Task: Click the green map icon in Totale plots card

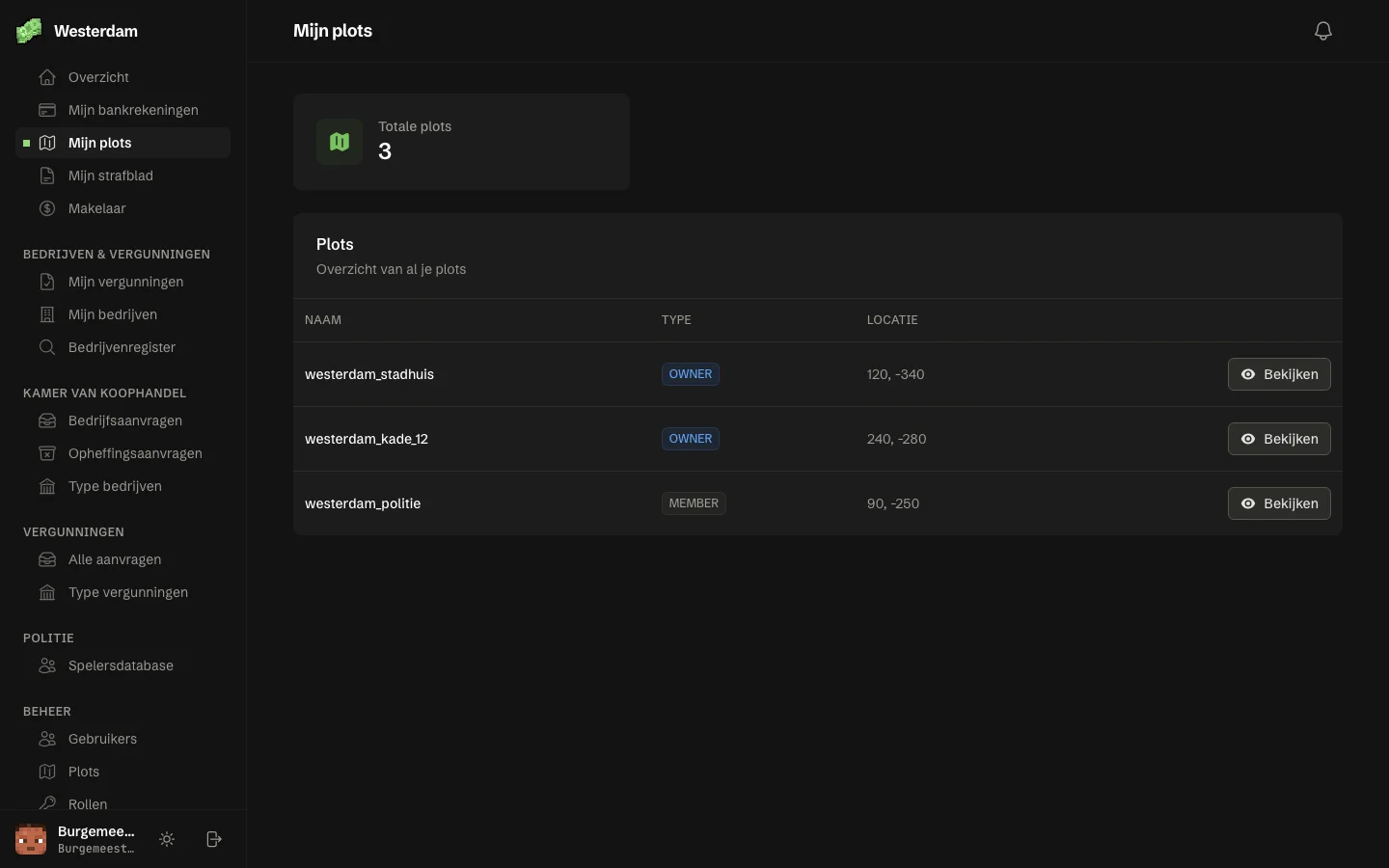Action: (340, 142)
